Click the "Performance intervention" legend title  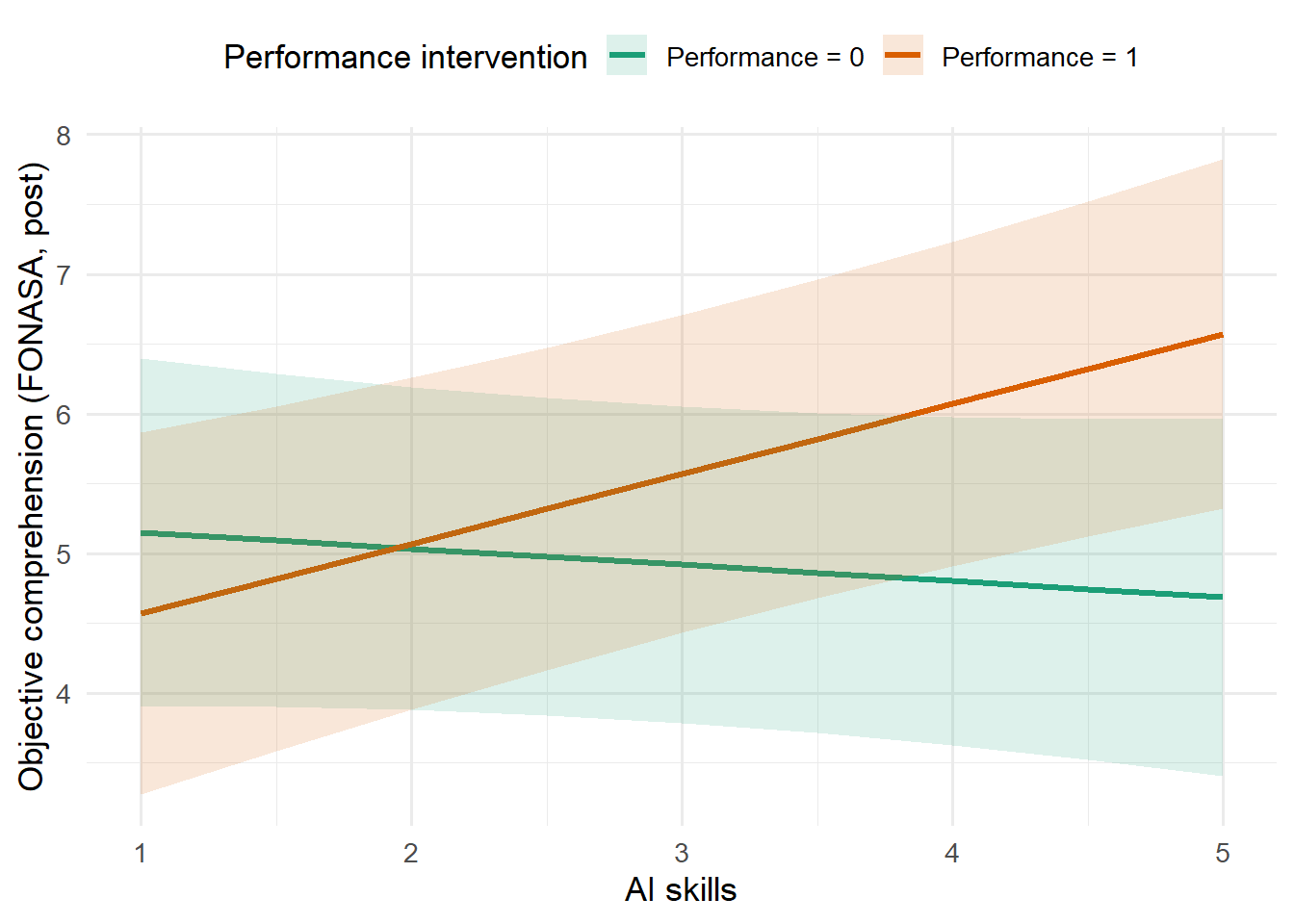(405, 58)
